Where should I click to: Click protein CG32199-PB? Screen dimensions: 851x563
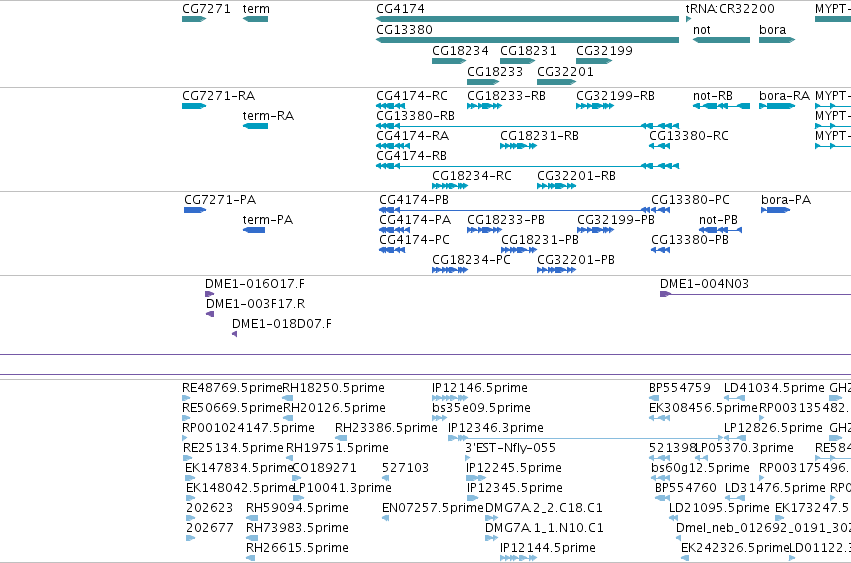tap(616, 220)
